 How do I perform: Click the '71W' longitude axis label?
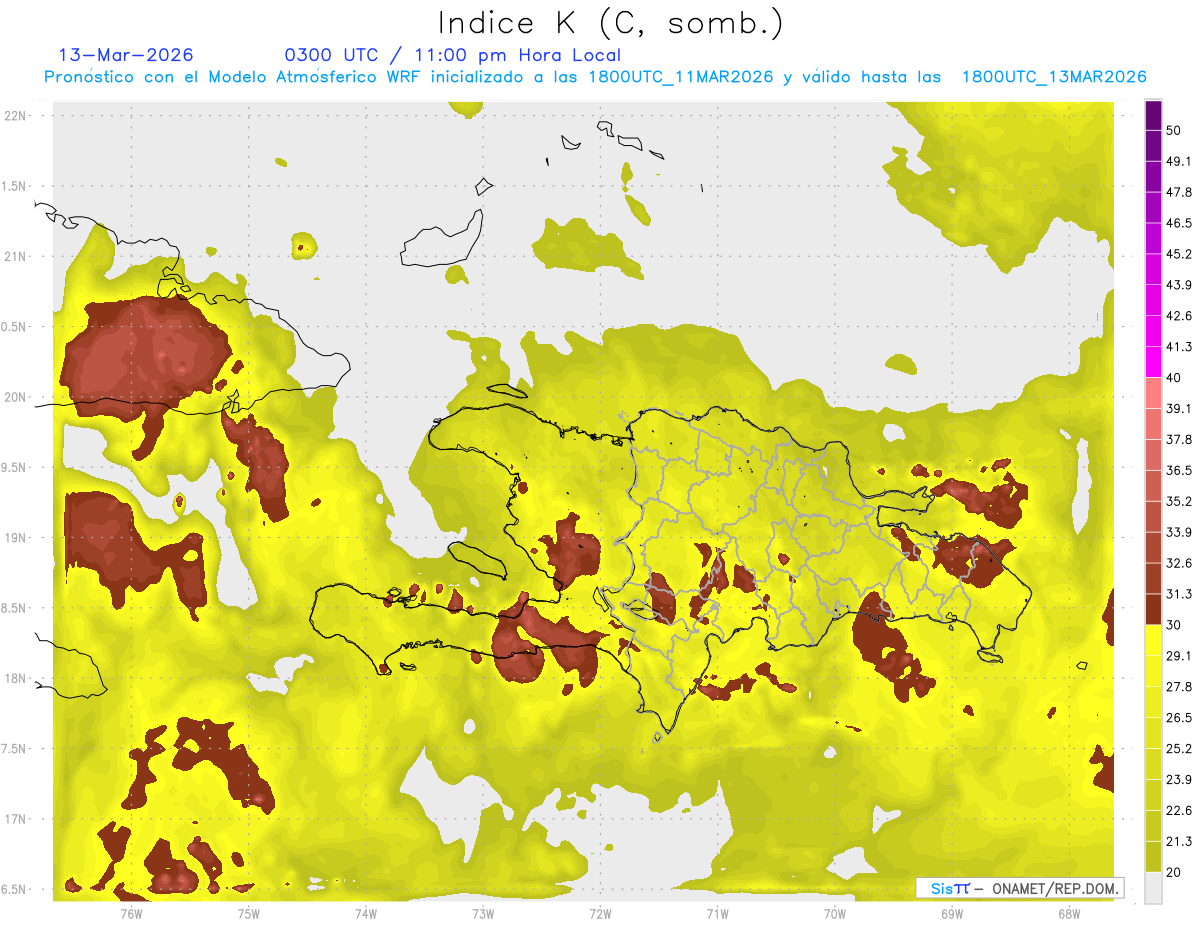tap(717, 914)
